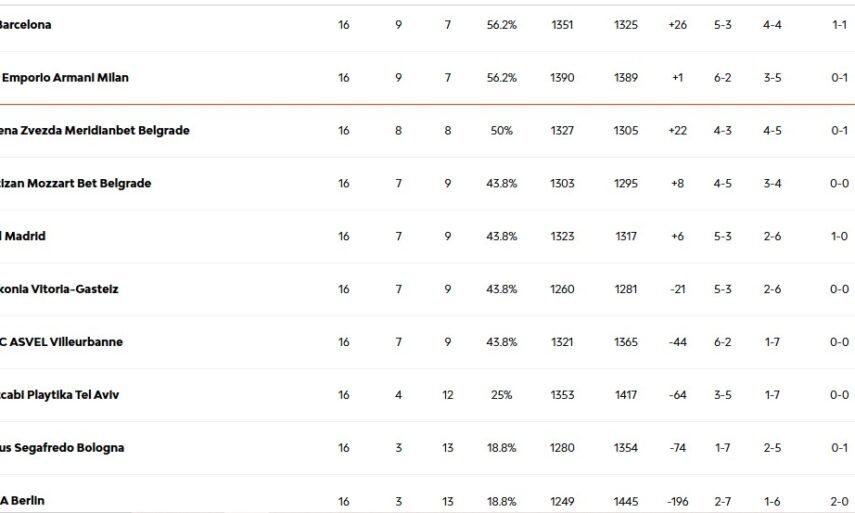Screen dimensions: 855x513
Task: Open the Emporio Armani Milan team page
Action: [65, 78]
